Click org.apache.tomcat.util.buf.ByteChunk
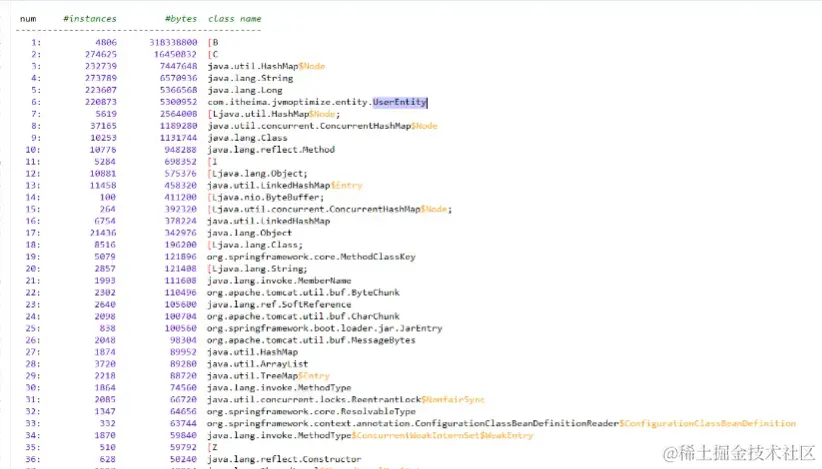 point(304,292)
